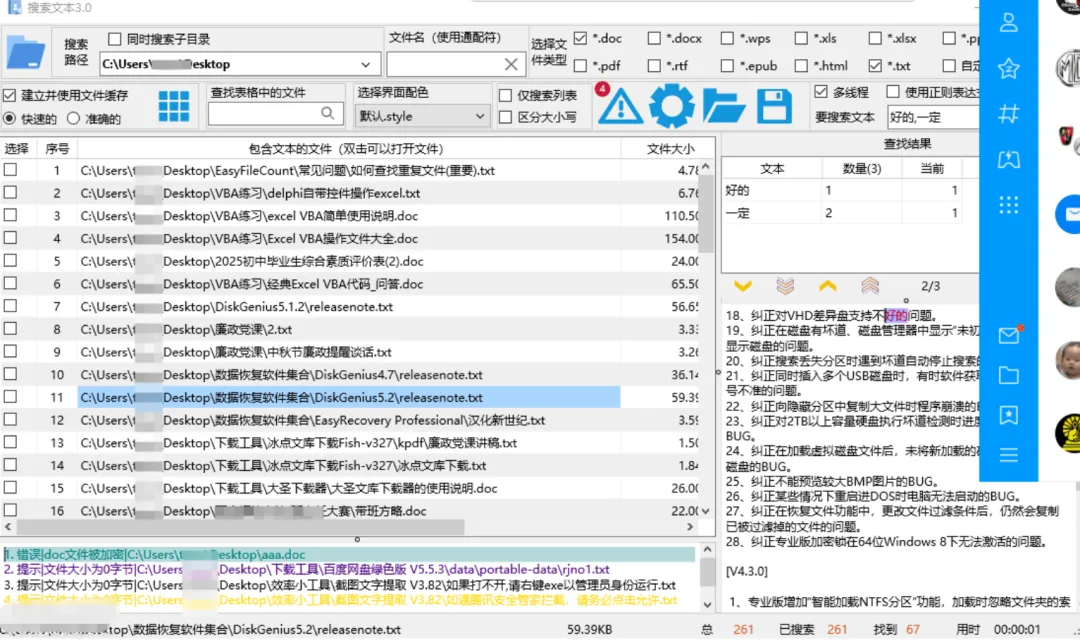Screen dimensions: 1080x640
Task: Open the hamburger menu icon in sidebar
Action: coord(1008,455)
